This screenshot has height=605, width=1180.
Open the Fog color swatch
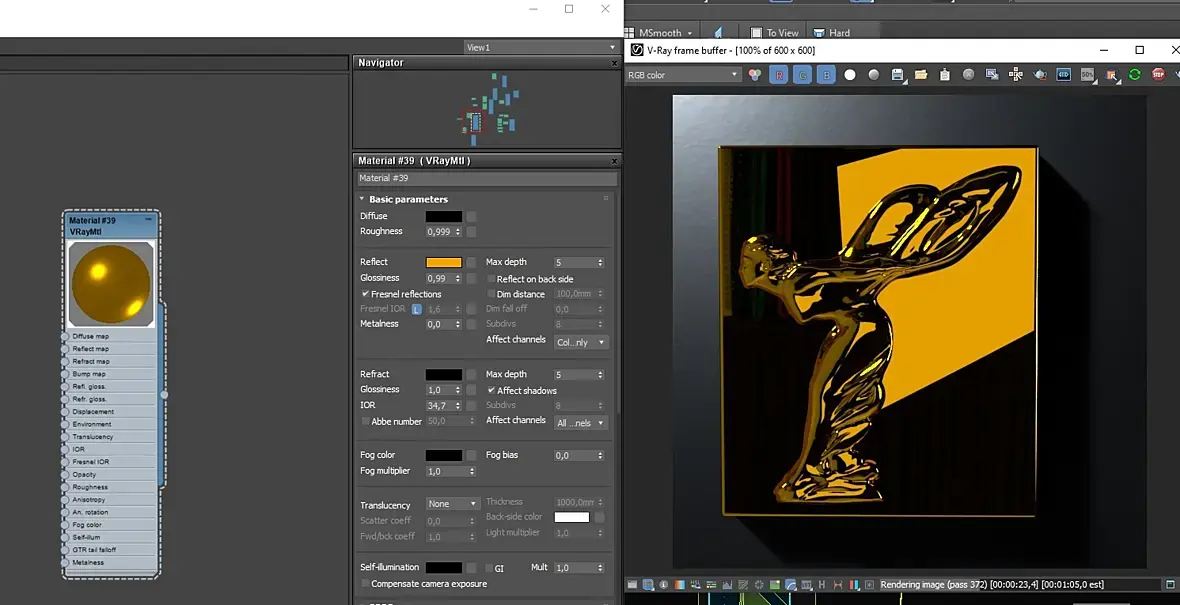(x=444, y=455)
